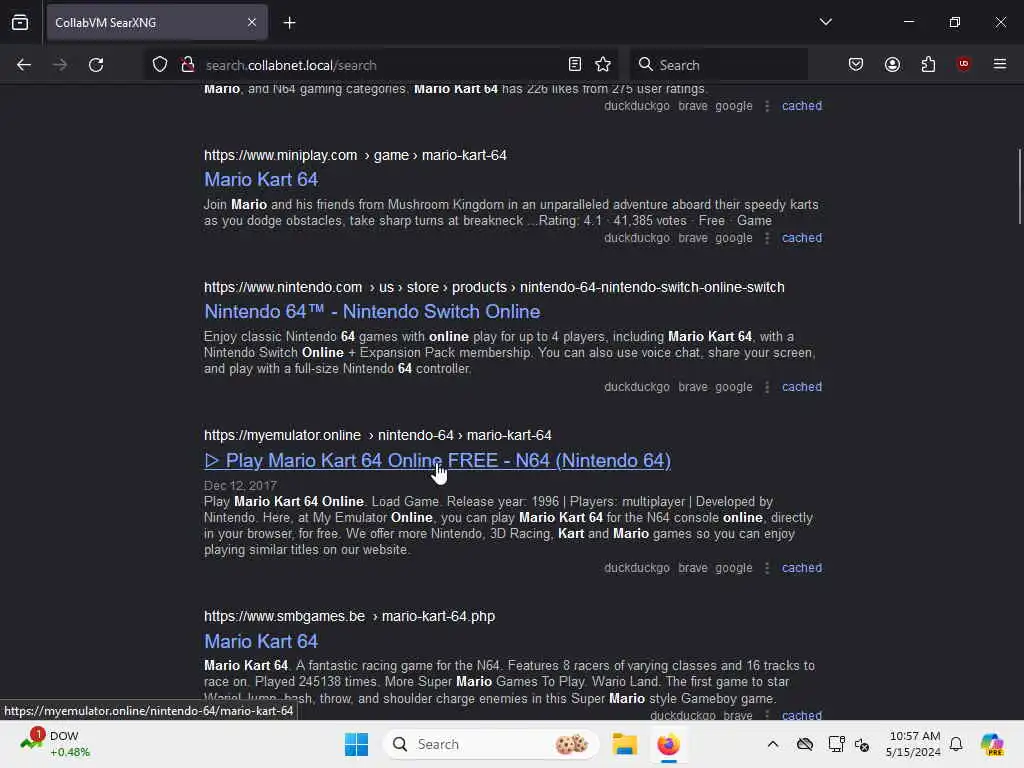Show hidden system tray icons
Screen dimensions: 1024x768
tap(773, 744)
